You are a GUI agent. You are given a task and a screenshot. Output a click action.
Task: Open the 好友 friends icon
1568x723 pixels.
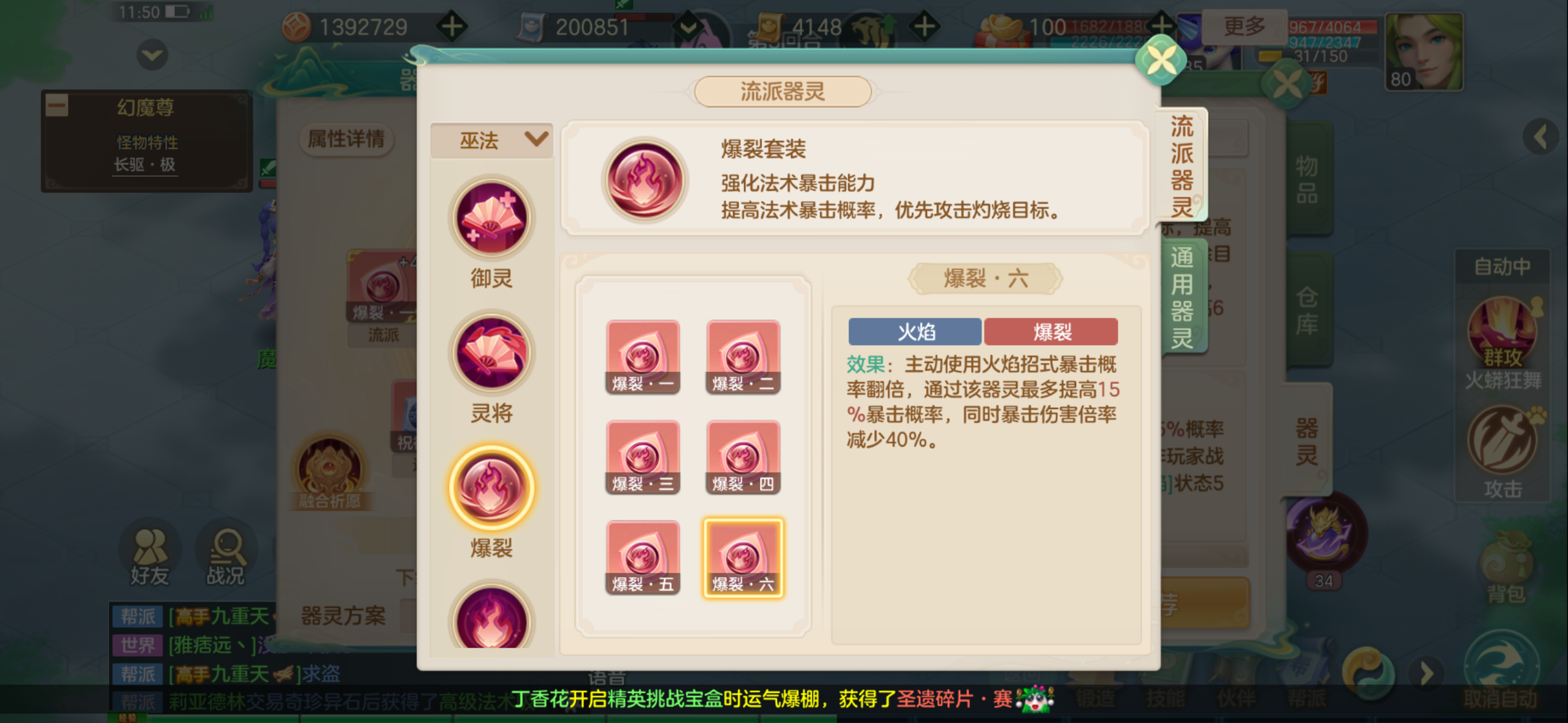(x=150, y=556)
